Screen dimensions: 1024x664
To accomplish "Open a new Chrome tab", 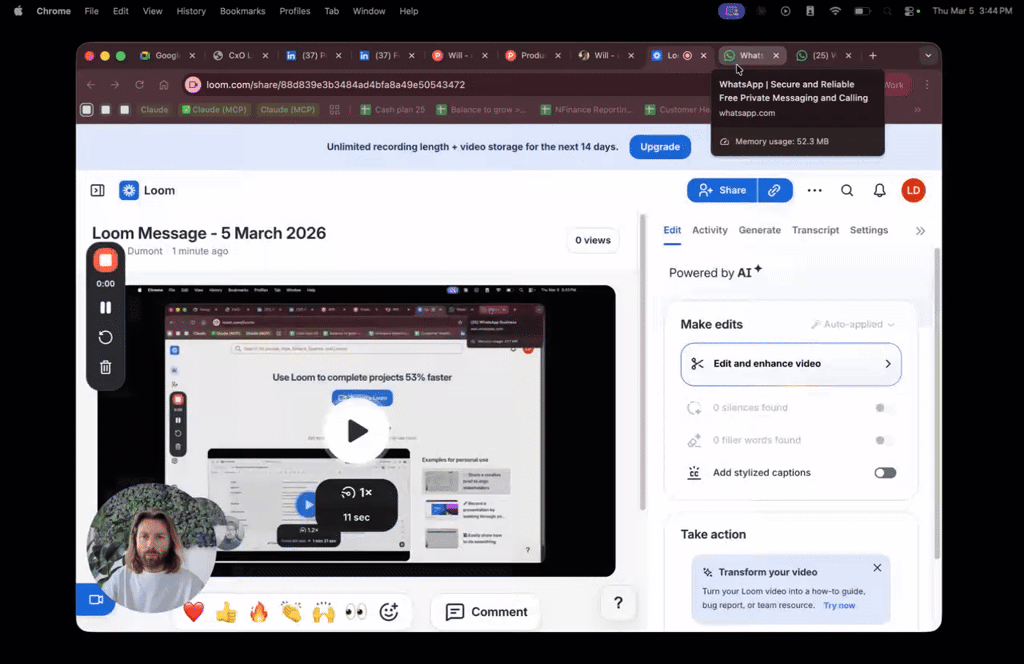I will (x=872, y=55).
